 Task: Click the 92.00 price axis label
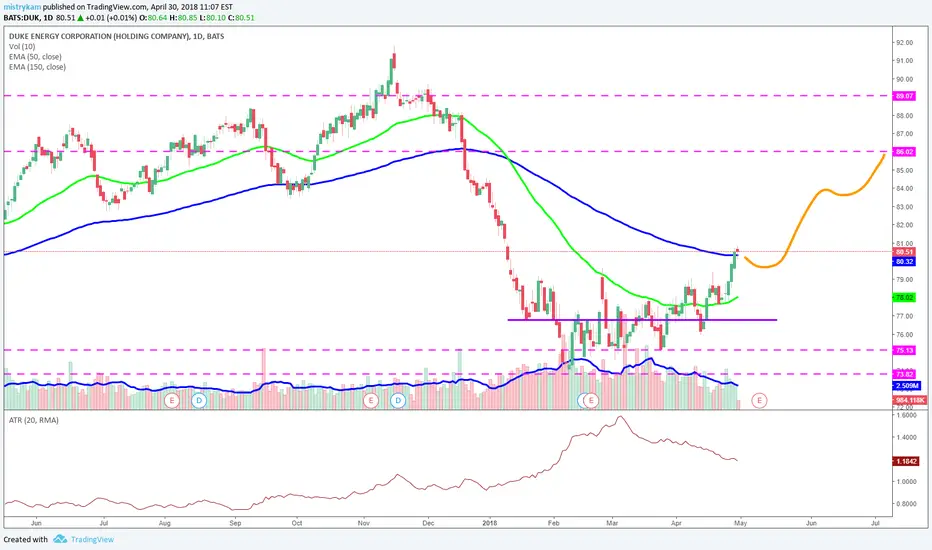click(x=905, y=43)
